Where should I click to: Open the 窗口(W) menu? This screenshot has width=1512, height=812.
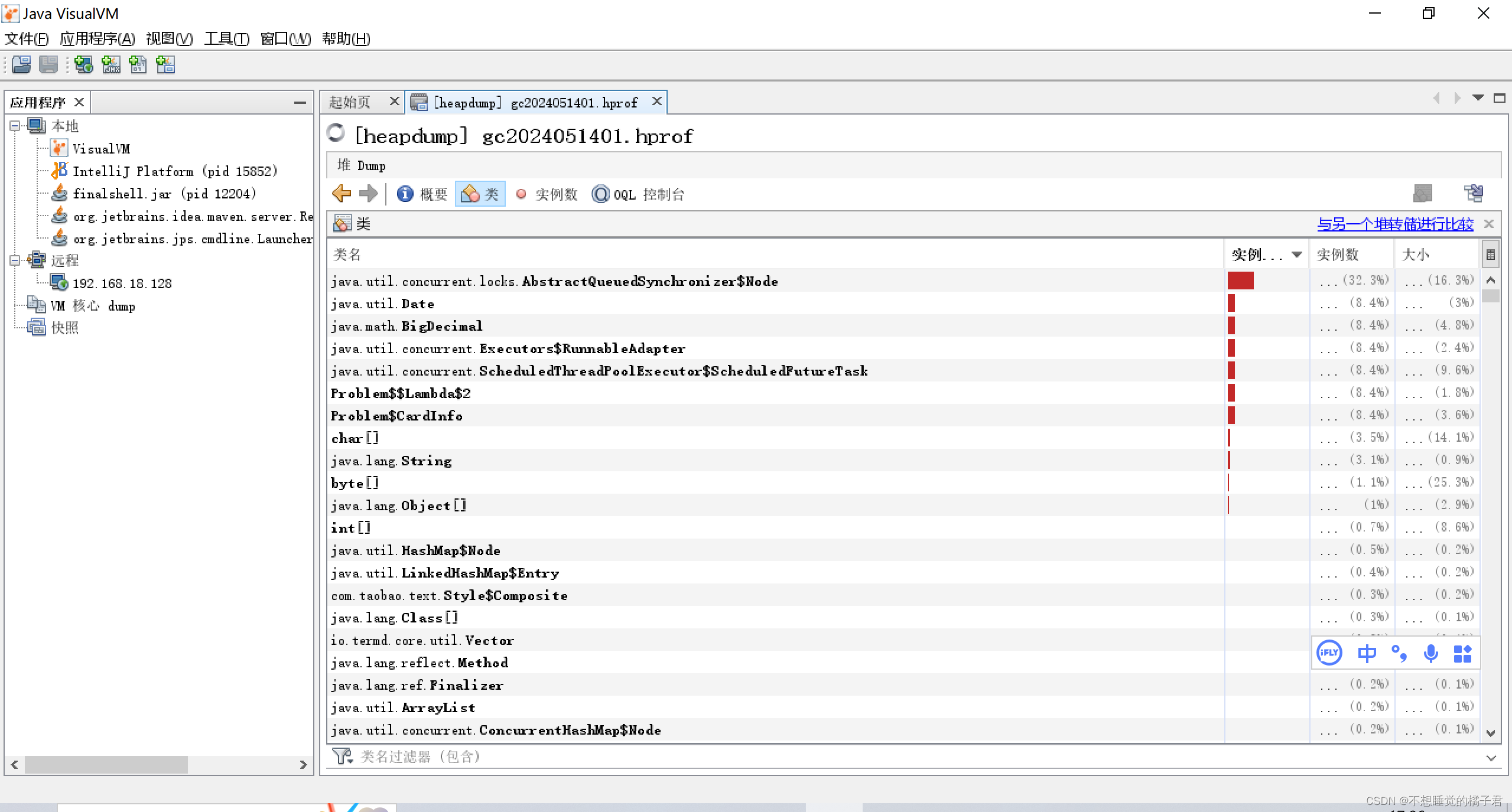point(286,38)
